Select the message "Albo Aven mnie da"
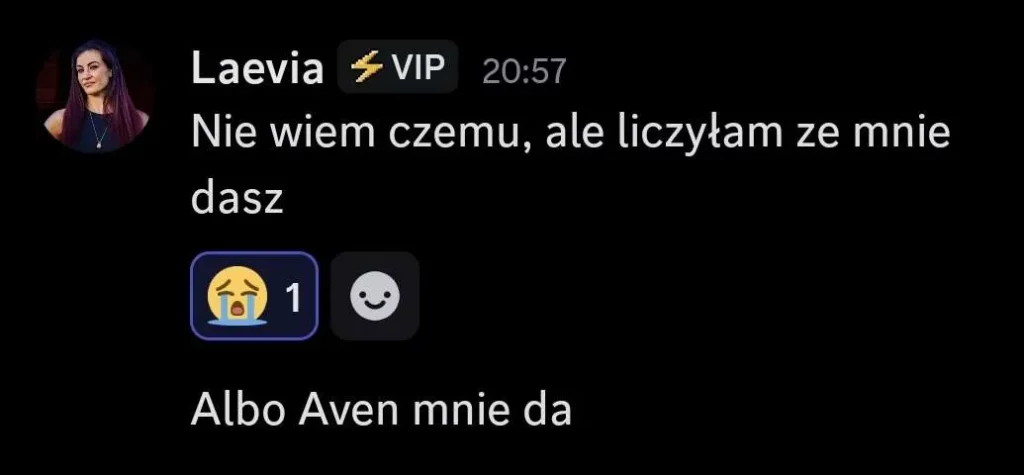The height and width of the screenshot is (475, 1024). coord(381,410)
